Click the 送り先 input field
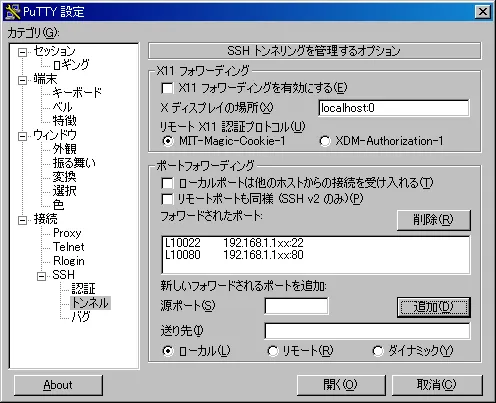The height and width of the screenshot is (403, 496). pyautogui.click(x=367, y=331)
